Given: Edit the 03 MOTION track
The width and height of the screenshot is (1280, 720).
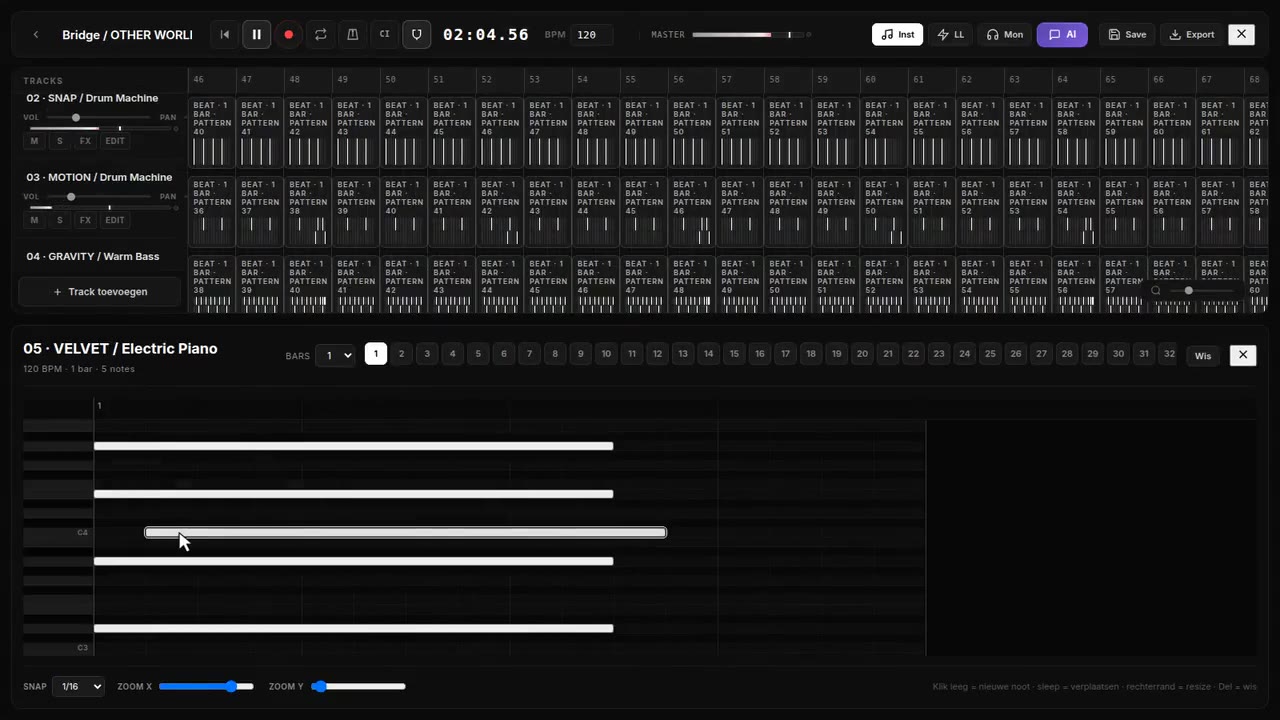Looking at the screenshot, I should (x=115, y=220).
